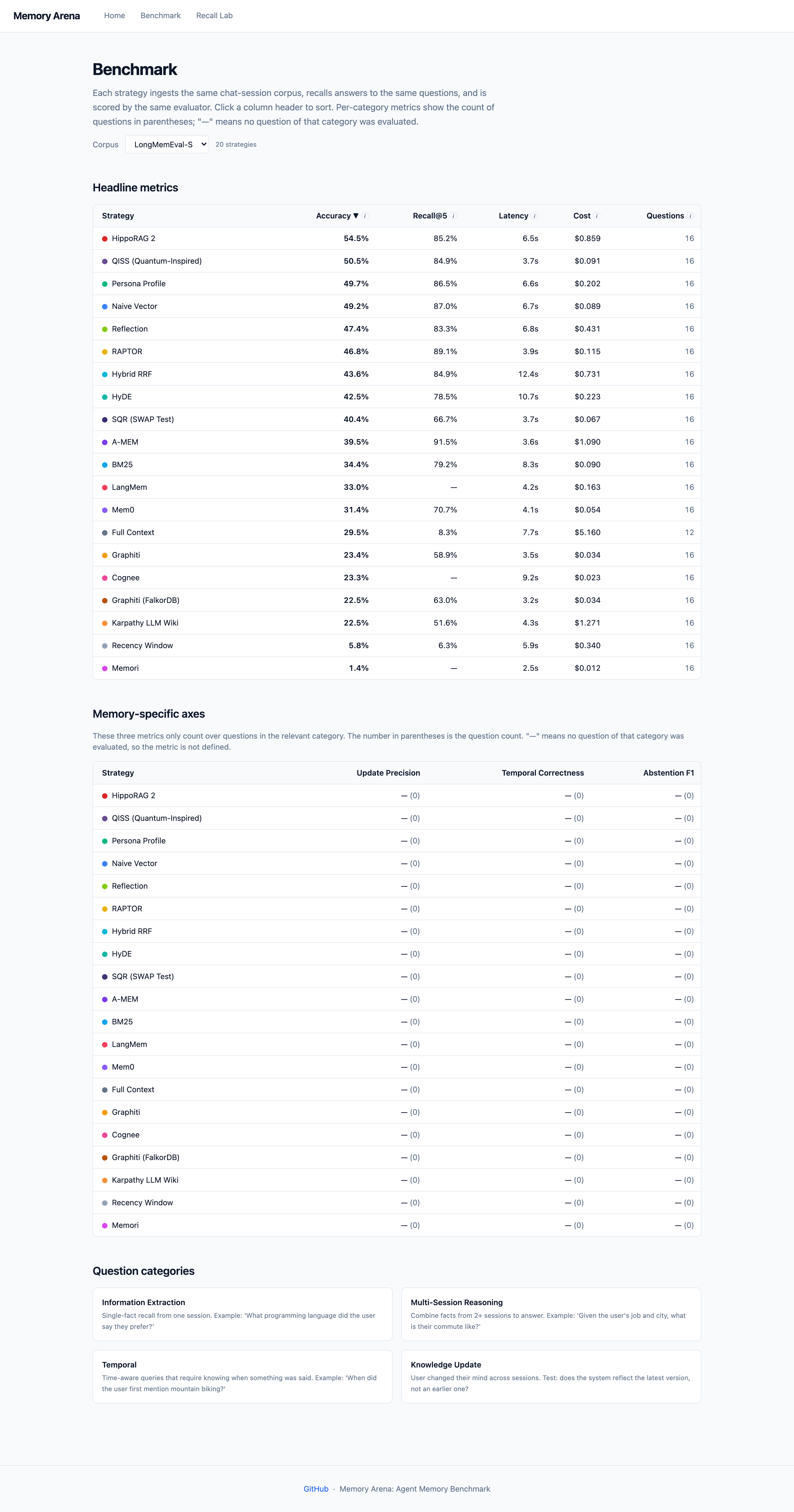Click the Questions value 12
The image size is (794, 1512).
click(690, 532)
